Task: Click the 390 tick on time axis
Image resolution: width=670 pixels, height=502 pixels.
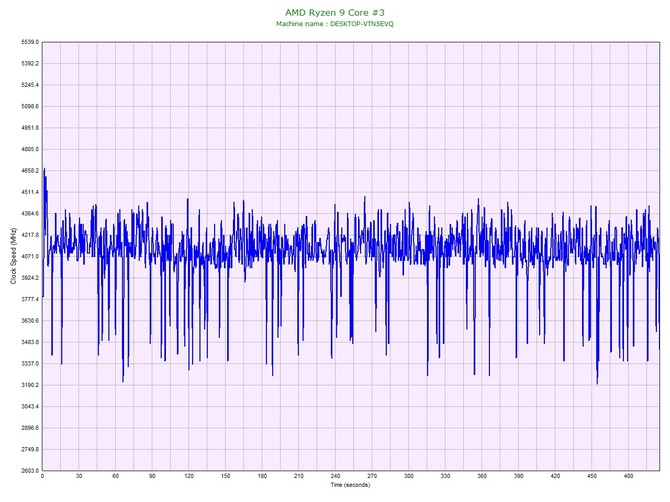Action: tap(519, 476)
